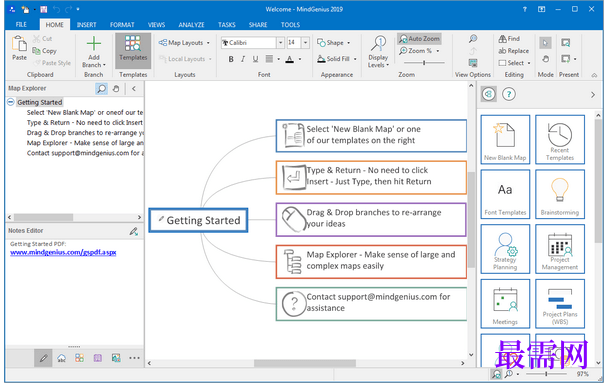Click the ribbon Zoom slider

(x=424, y=62)
